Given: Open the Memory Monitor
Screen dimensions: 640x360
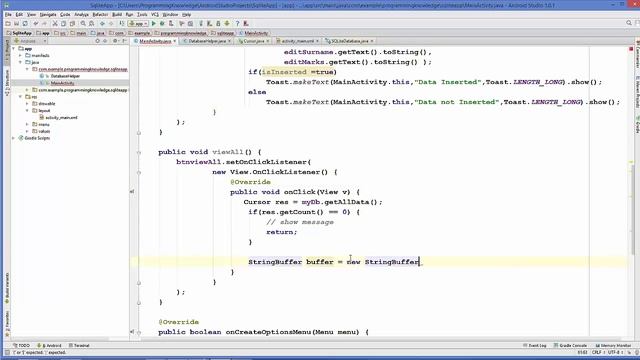Looking at the screenshot, I should [x=613, y=345].
